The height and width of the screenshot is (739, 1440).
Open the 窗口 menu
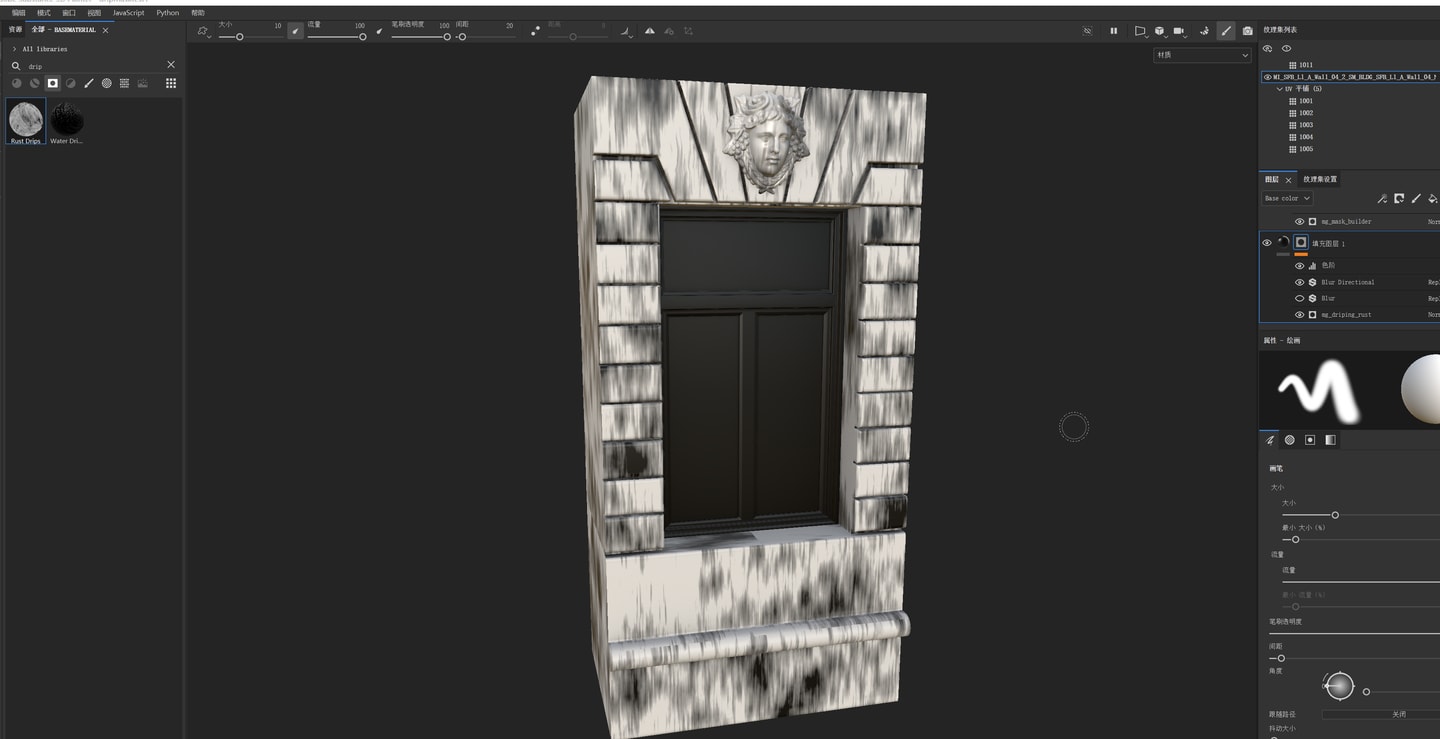69,13
